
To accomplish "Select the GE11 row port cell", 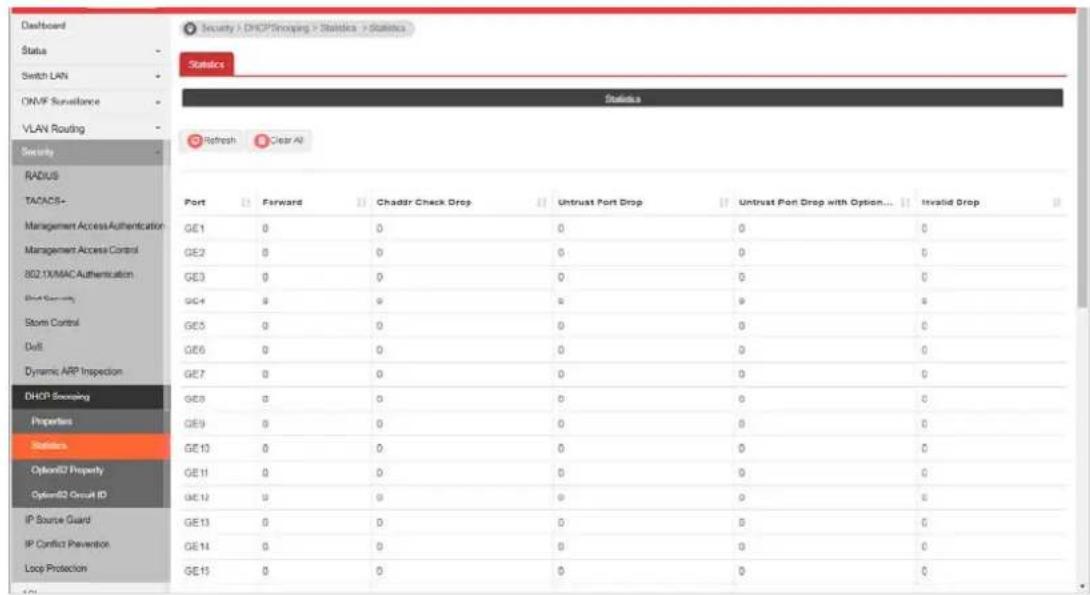I will (x=196, y=473).
